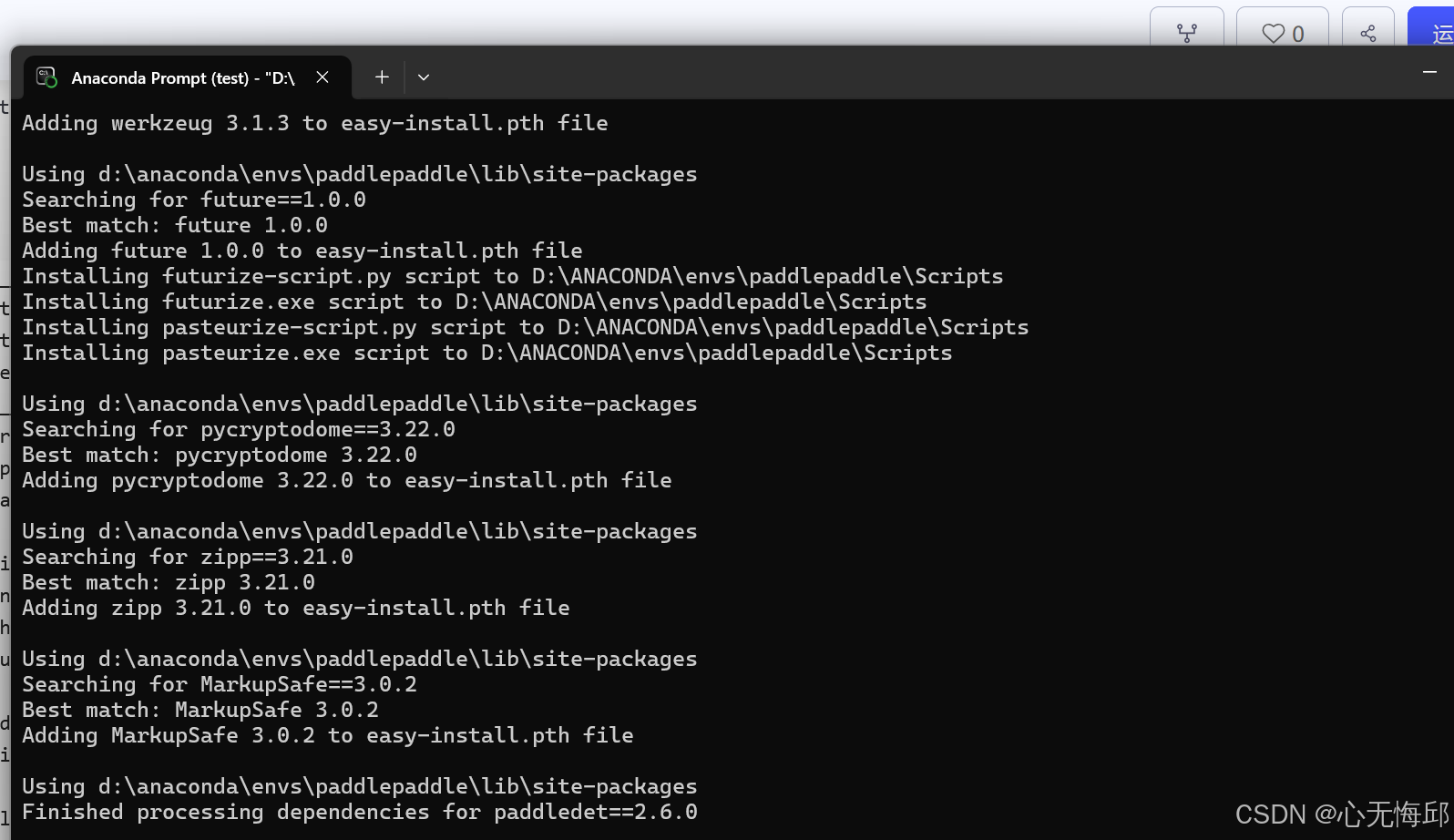This screenshot has width=1454, height=840.
Task: Click the CSDN logo text at bottom right
Action: click(x=1271, y=813)
